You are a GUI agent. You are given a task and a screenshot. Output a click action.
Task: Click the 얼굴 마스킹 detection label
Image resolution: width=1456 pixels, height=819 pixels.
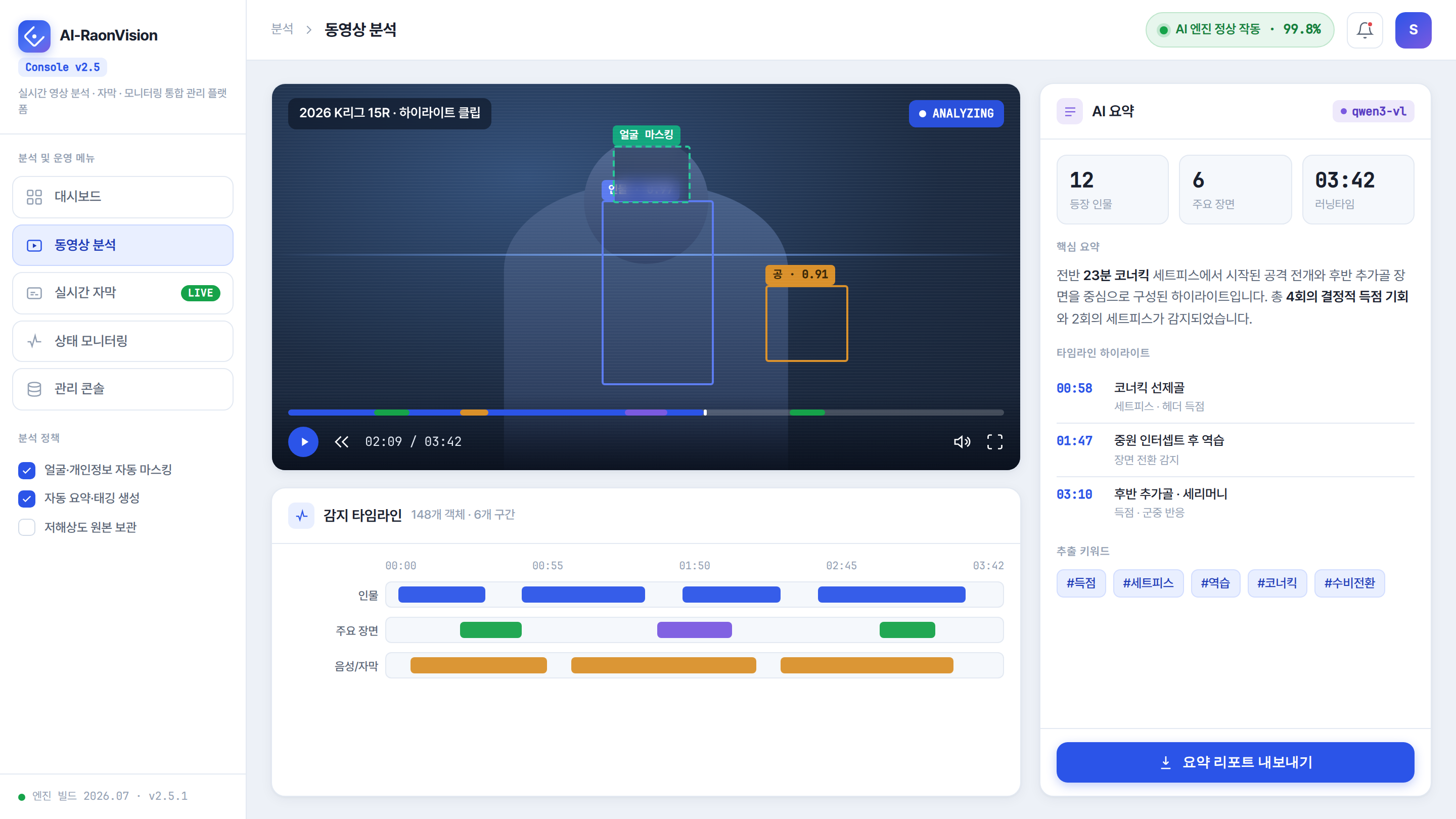click(646, 135)
